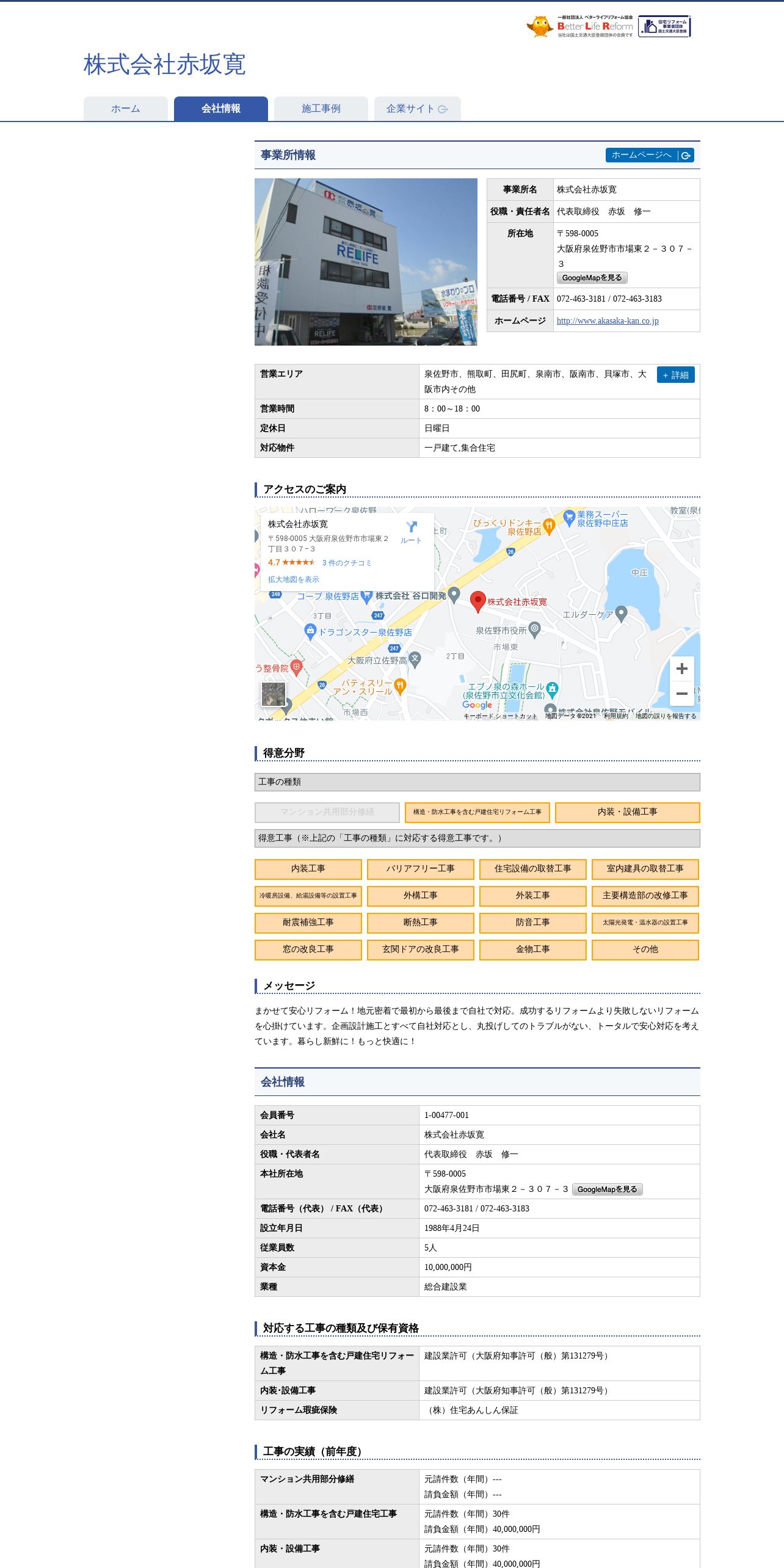Open キーボード ショートカット on map

501,716
